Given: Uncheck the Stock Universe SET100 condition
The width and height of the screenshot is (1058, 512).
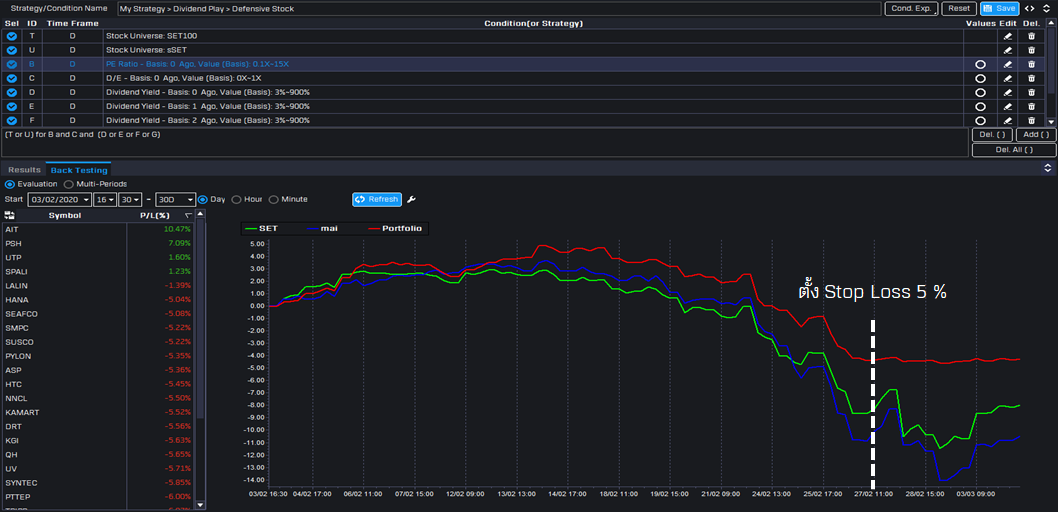Looking at the screenshot, I should pyautogui.click(x=12, y=36).
